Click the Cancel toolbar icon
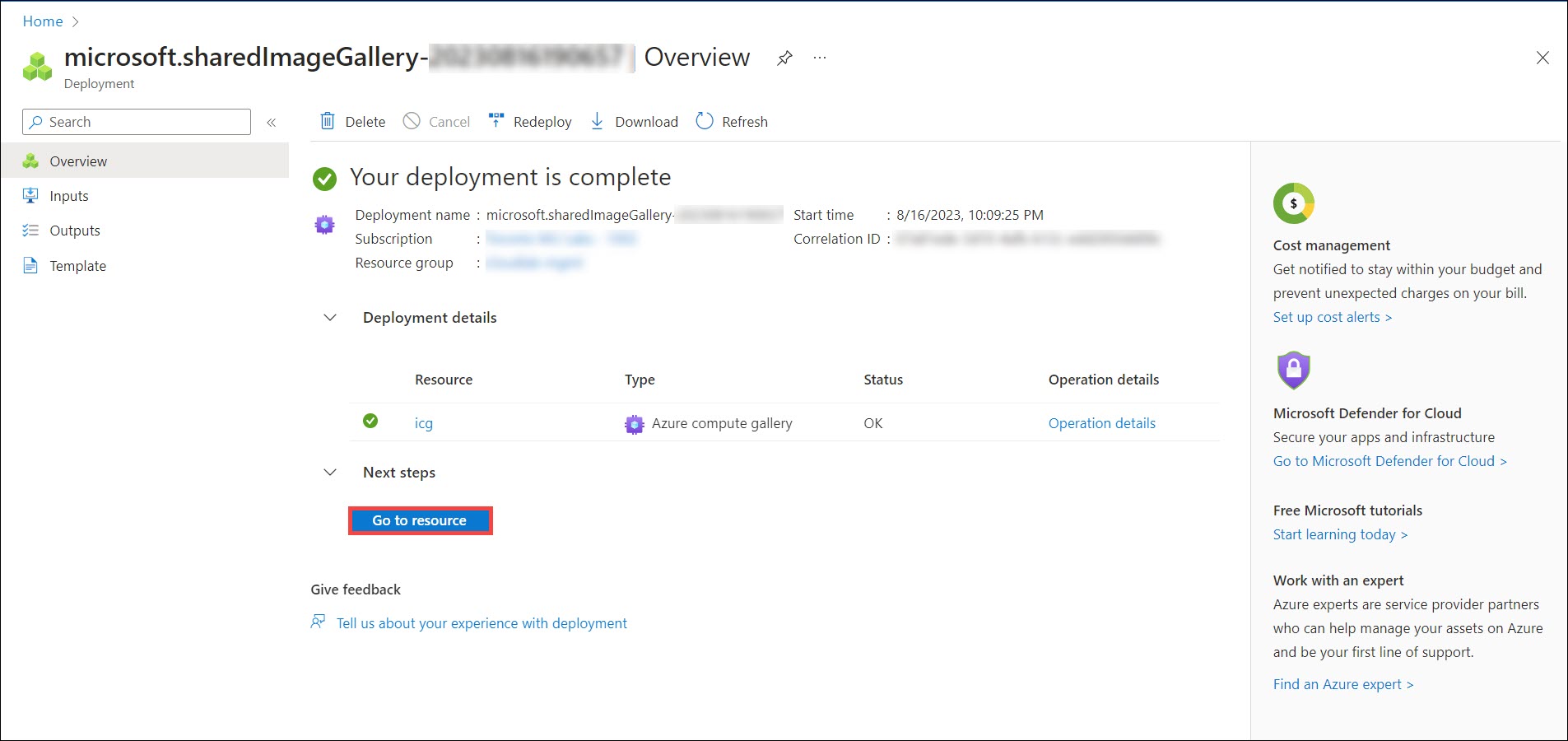The height and width of the screenshot is (741, 1568). [412, 121]
